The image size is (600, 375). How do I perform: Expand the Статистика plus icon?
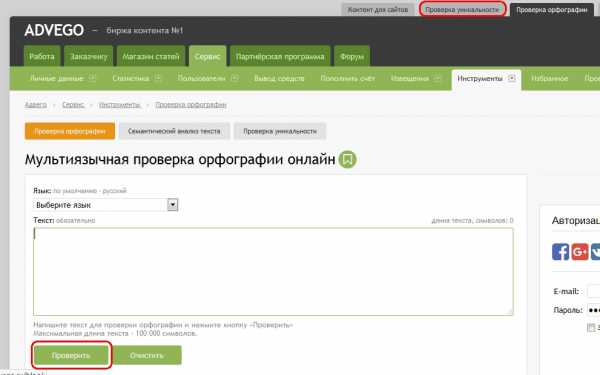(158, 78)
